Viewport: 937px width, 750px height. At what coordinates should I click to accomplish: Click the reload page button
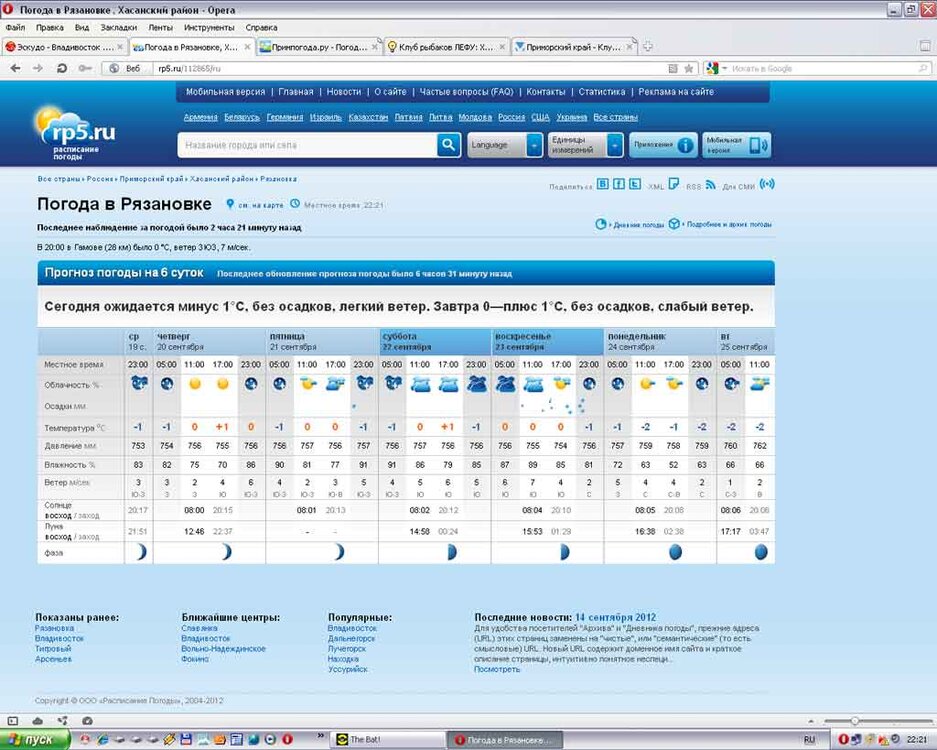pos(62,68)
